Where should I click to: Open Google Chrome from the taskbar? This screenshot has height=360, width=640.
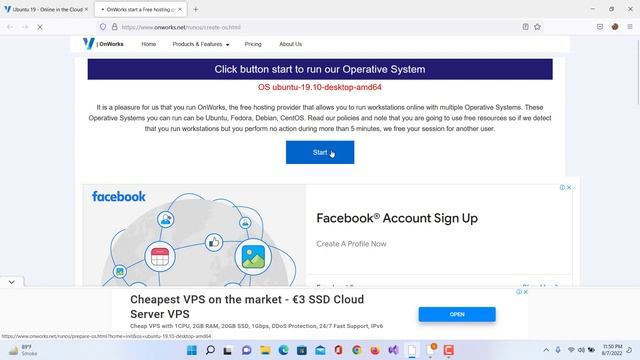coord(357,350)
